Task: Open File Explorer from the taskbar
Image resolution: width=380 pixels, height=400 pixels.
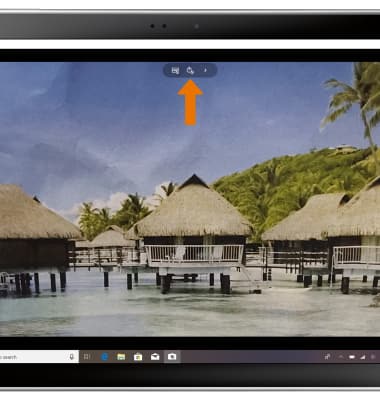Action: point(121,357)
